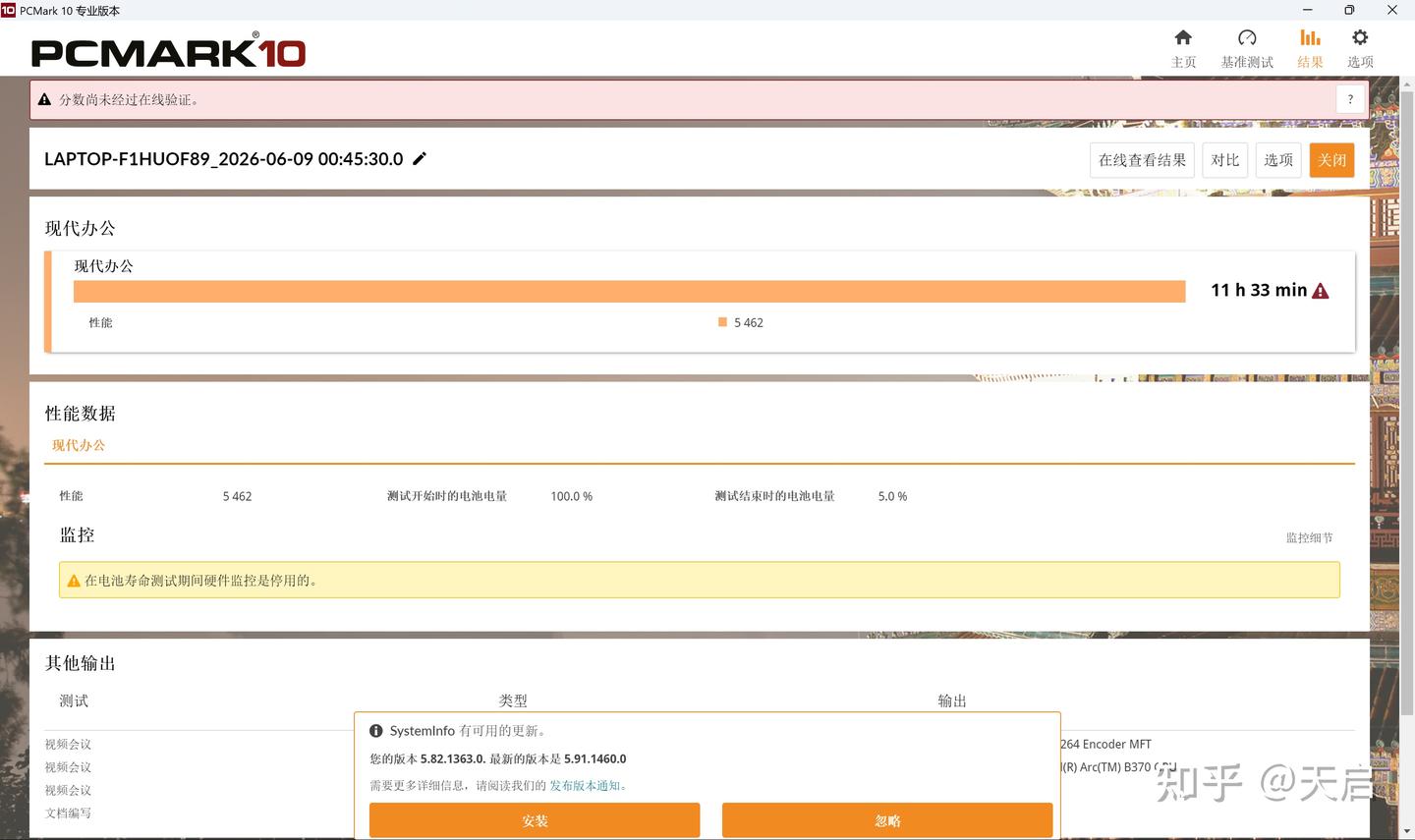Click the 5.0 % ending battery value

tap(892, 496)
